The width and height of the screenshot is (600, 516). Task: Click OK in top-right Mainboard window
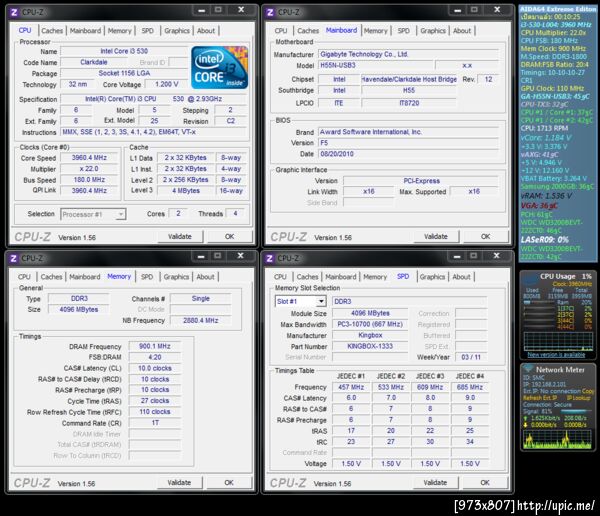click(486, 237)
